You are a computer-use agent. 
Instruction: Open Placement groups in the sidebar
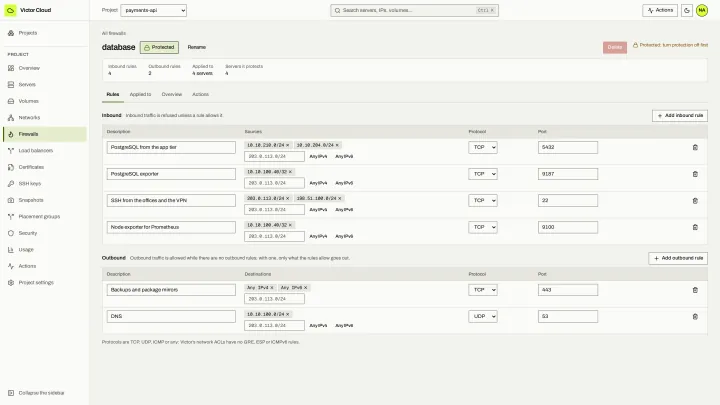[45, 217]
